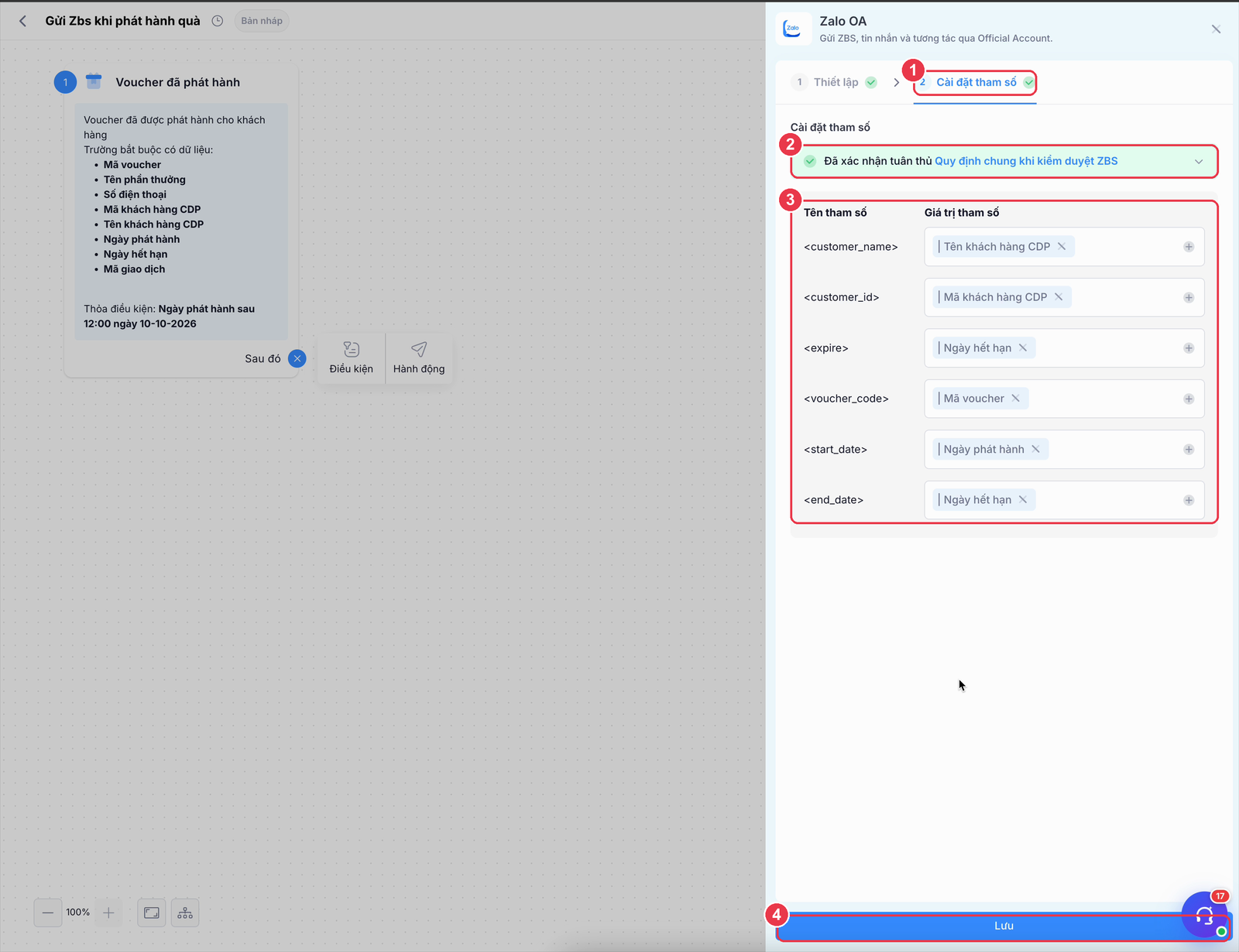1239x952 pixels.
Task: Zoom out the canvas with minus button
Action: coord(48,913)
